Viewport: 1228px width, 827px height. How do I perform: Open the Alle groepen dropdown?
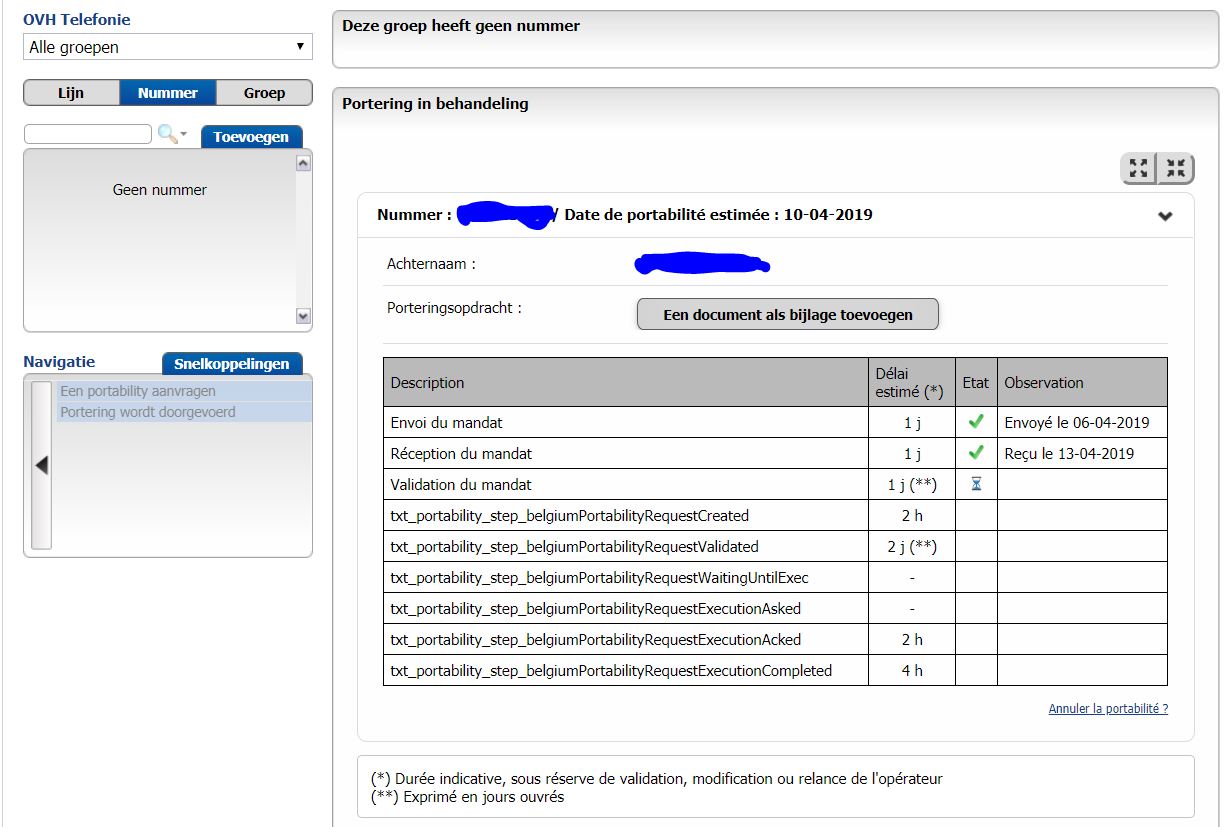tap(167, 47)
